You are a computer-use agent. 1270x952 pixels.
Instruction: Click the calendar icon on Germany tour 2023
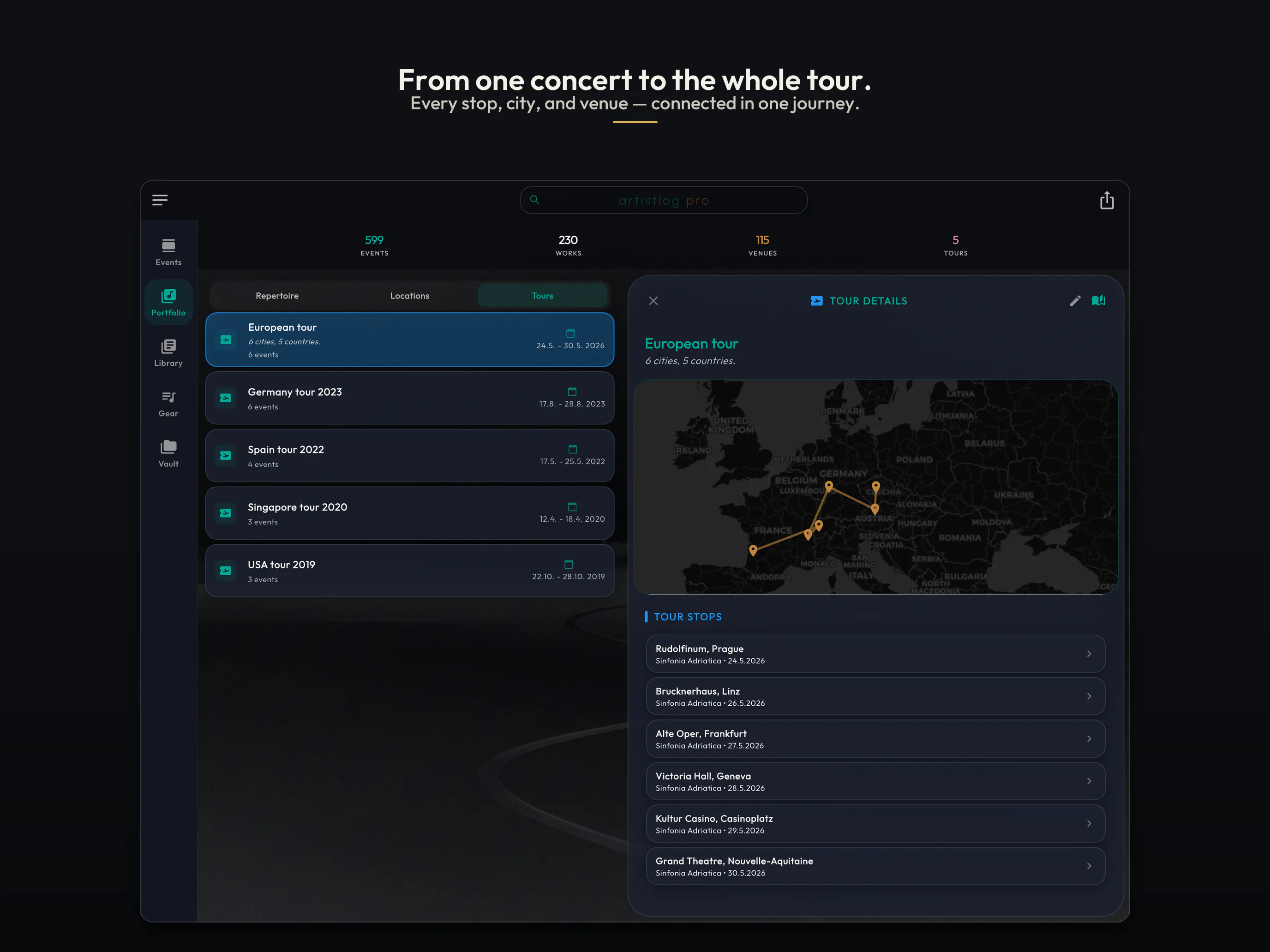point(572,392)
